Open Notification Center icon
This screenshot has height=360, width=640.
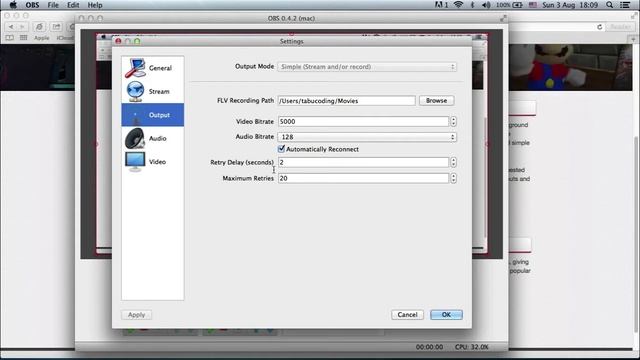[x=625, y=5]
